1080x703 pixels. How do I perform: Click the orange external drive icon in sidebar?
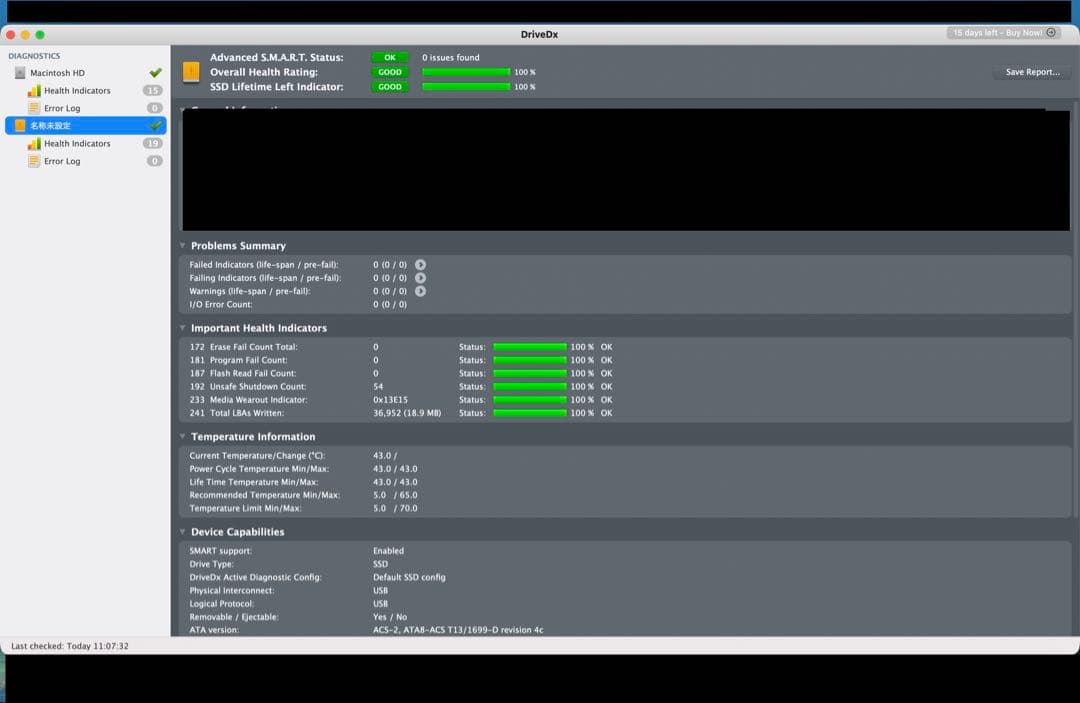click(20, 125)
